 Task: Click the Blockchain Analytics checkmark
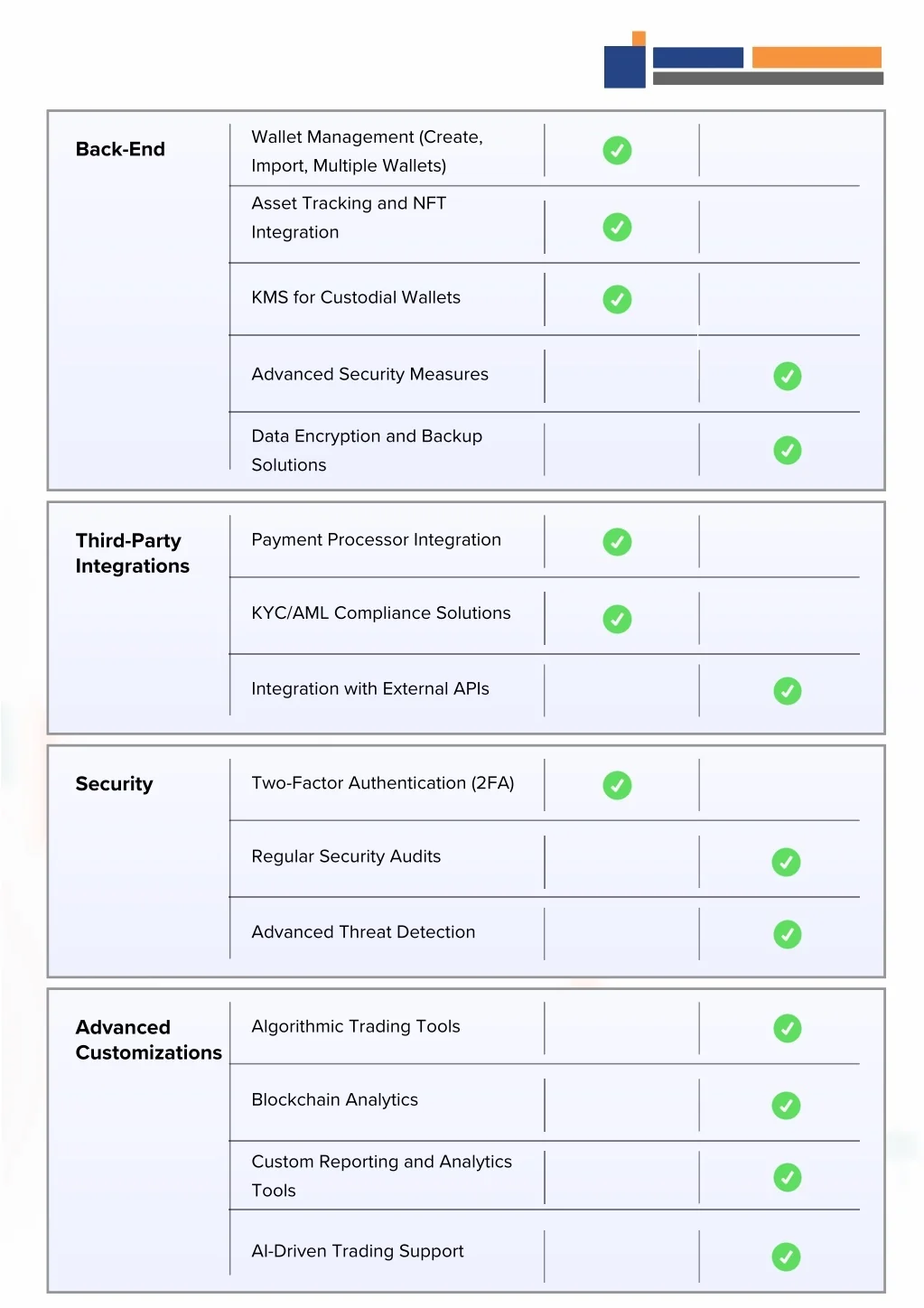[x=786, y=1105]
